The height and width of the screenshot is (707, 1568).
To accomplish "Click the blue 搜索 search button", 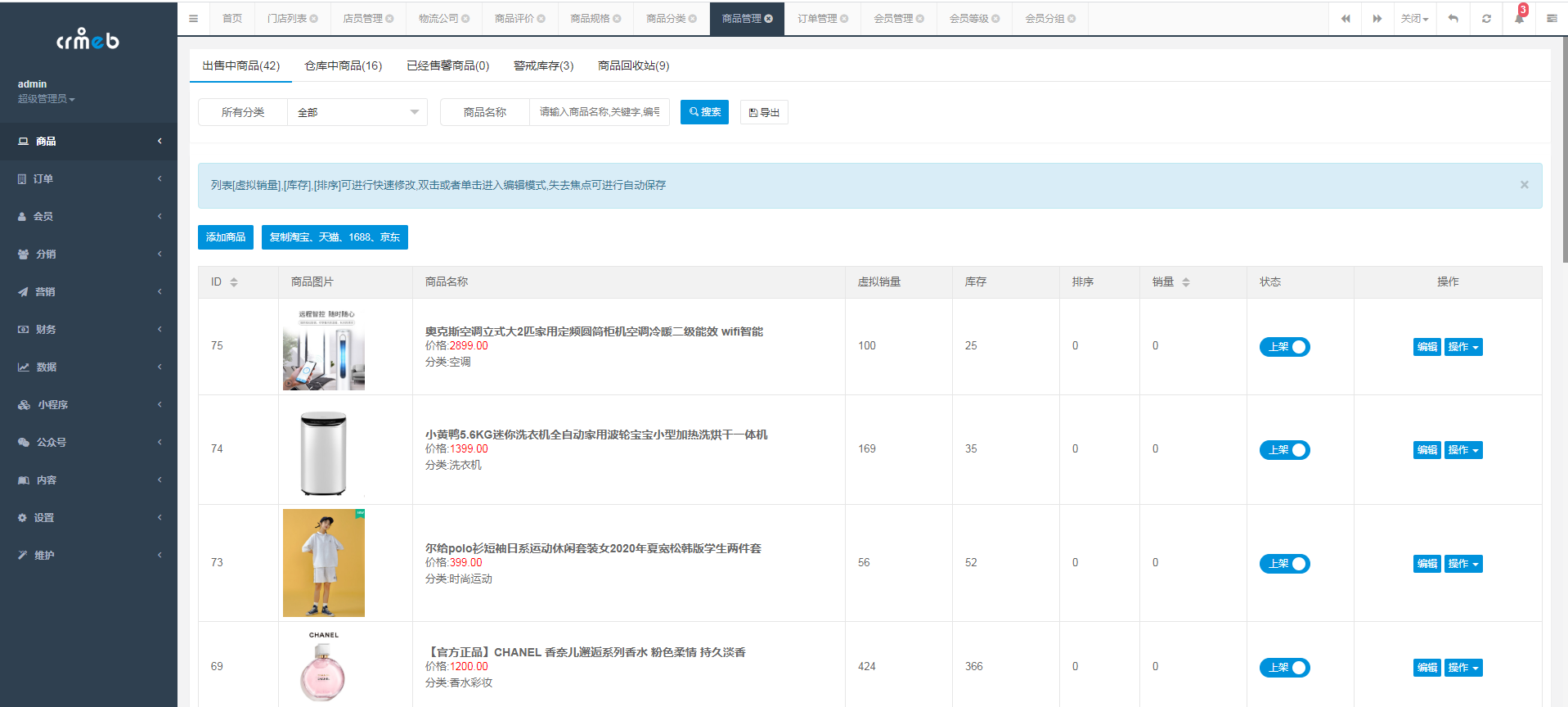I will coord(704,112).
